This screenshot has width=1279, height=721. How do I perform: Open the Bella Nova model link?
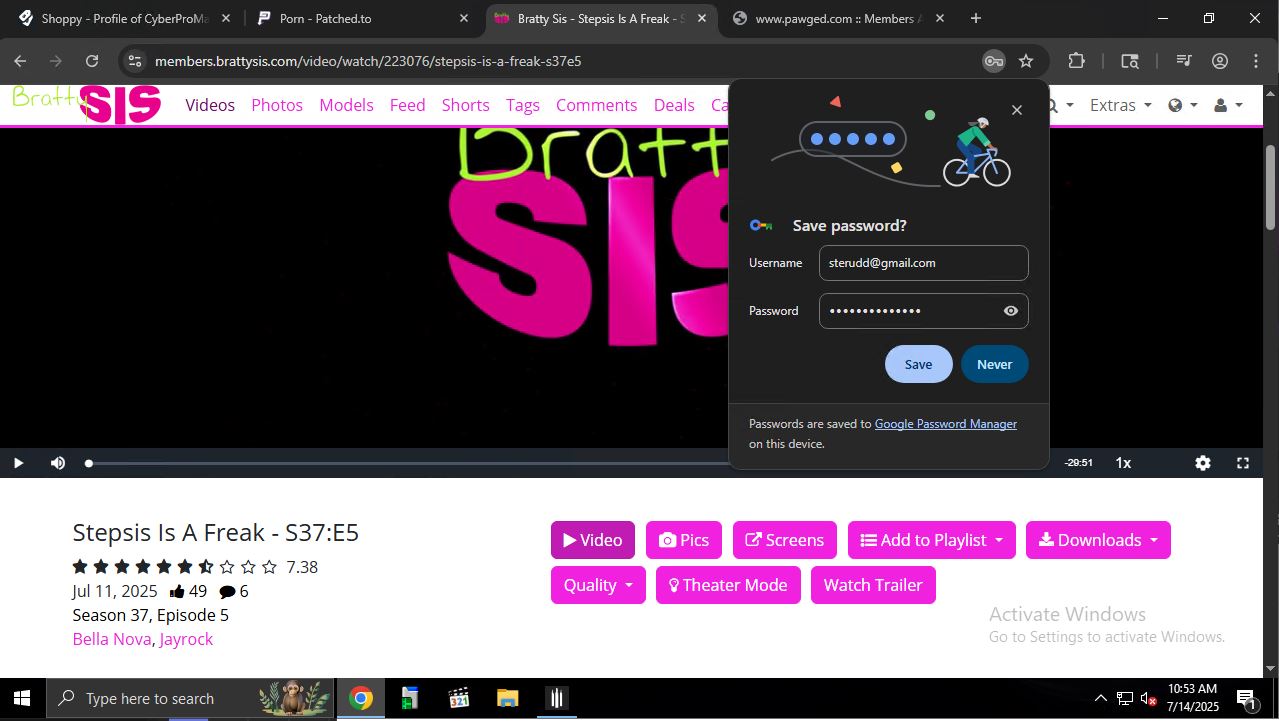coord(112,639)
